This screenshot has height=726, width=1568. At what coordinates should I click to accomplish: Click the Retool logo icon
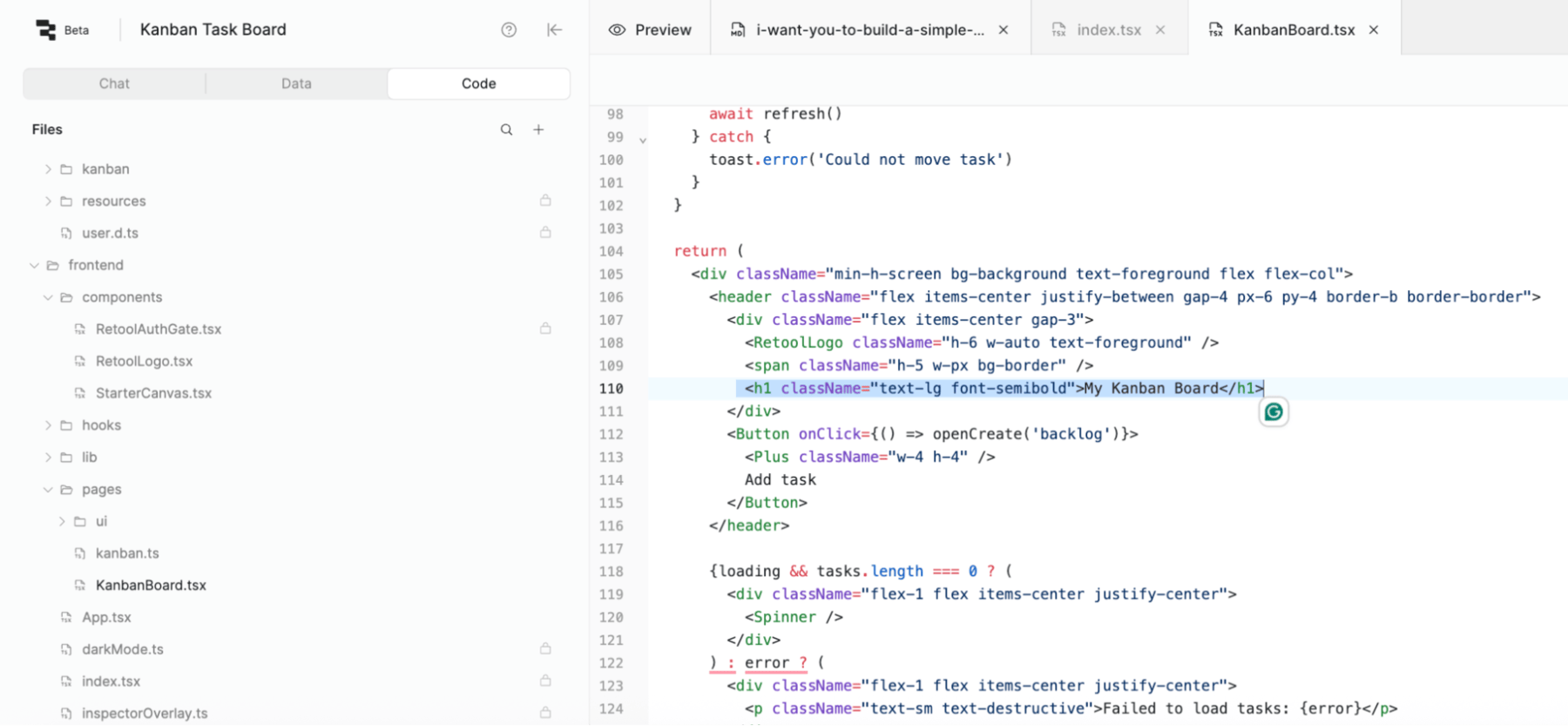pos(45,30)
